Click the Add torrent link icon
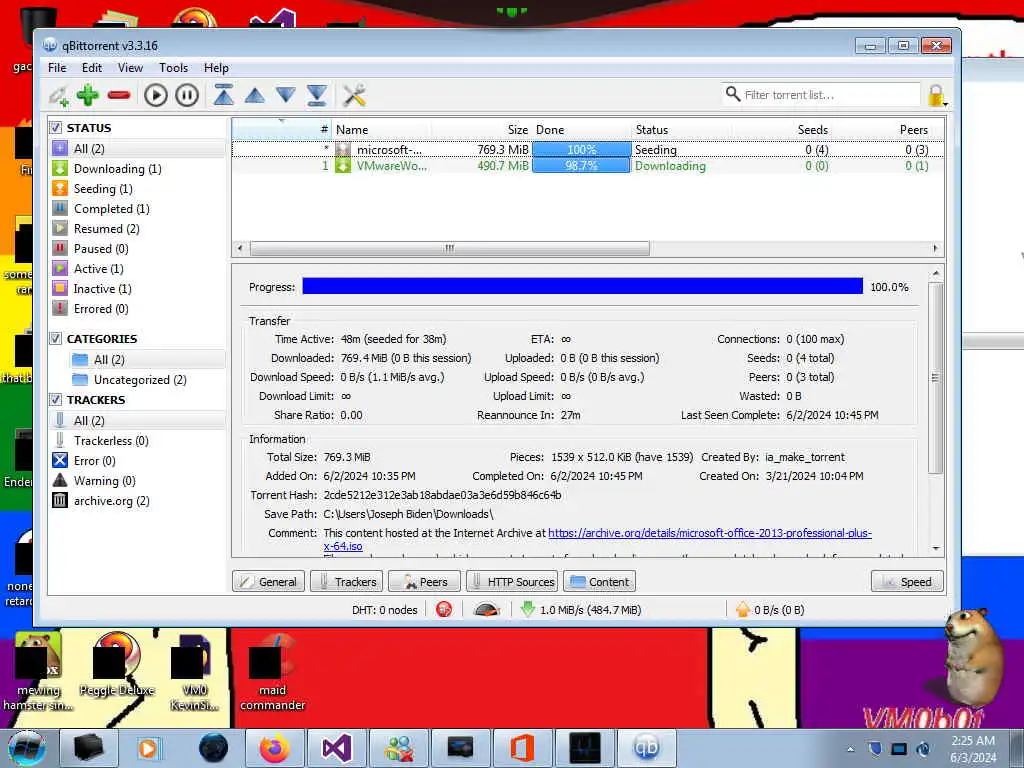This screenshot has width=1024, height=768. tap(58, 95)
